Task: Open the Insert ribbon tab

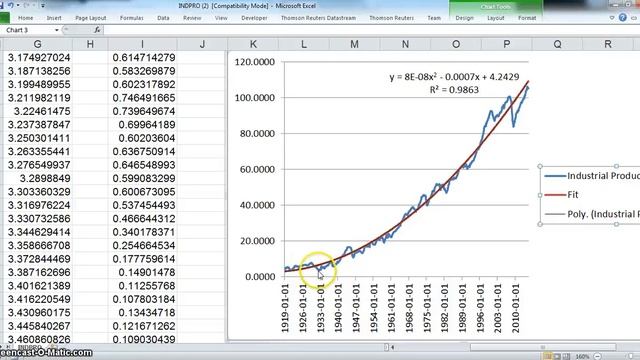Action: coord(54,18)
